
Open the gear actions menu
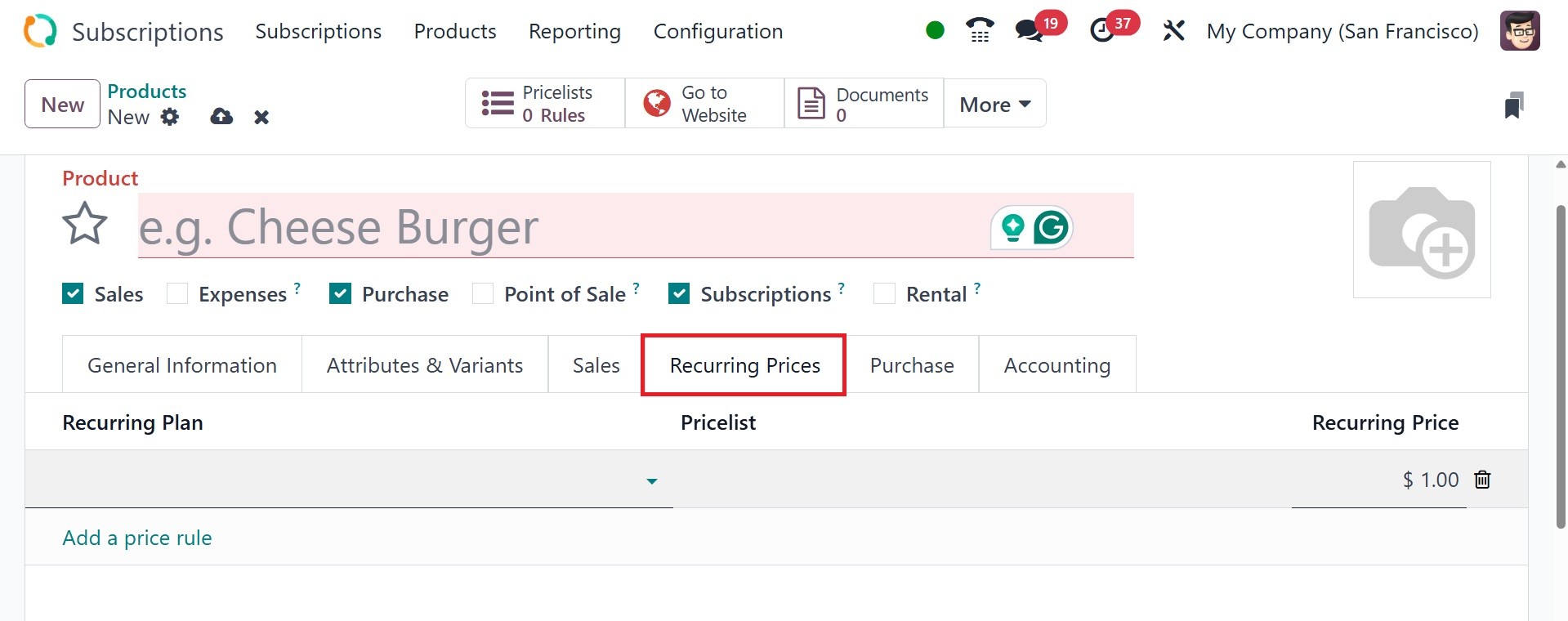coord(170,117)
